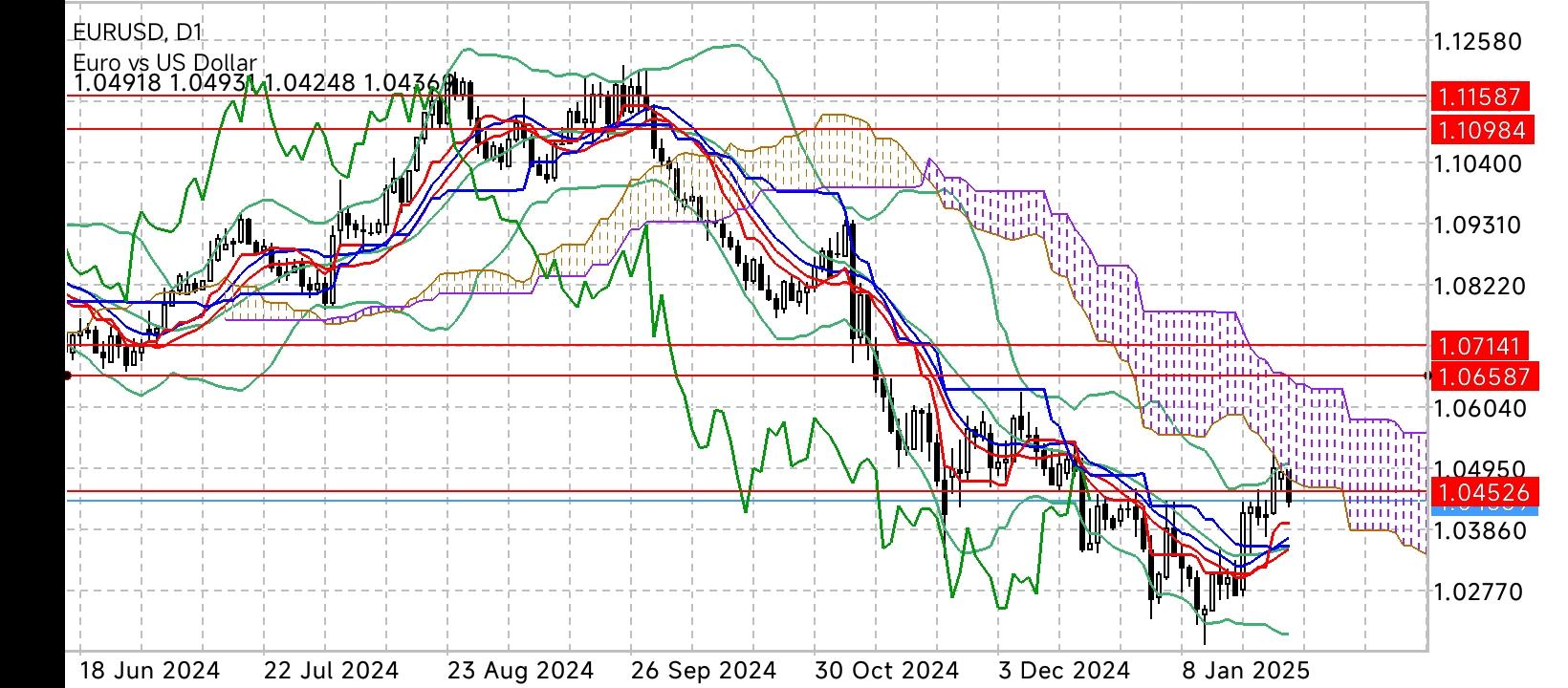Click the OHLC values line 1.04918
The image size is (1568, 688).
264,83
